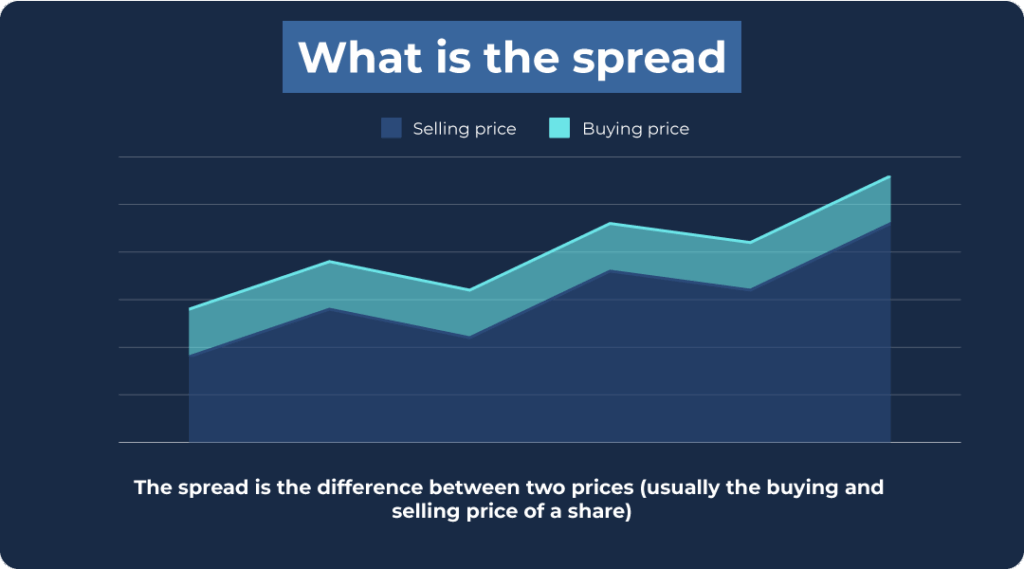Click the first peak of the selling price line
This screenshot has width=1024, height=569.
pos(330,308)
